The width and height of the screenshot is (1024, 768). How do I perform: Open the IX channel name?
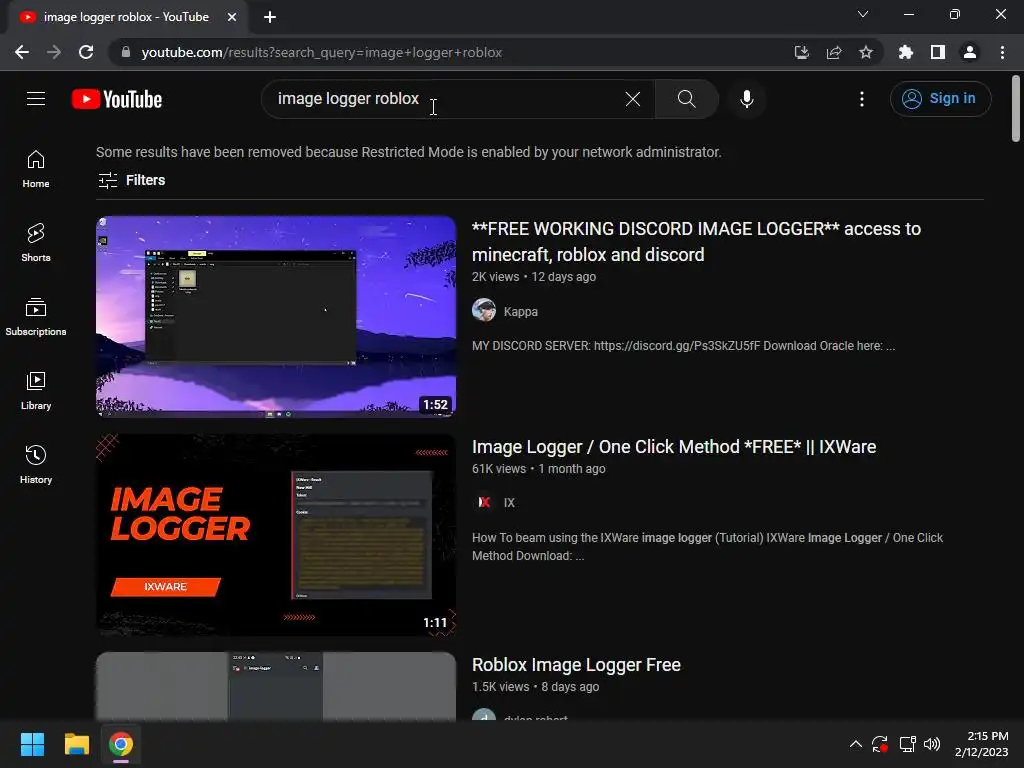click(509, 502)
